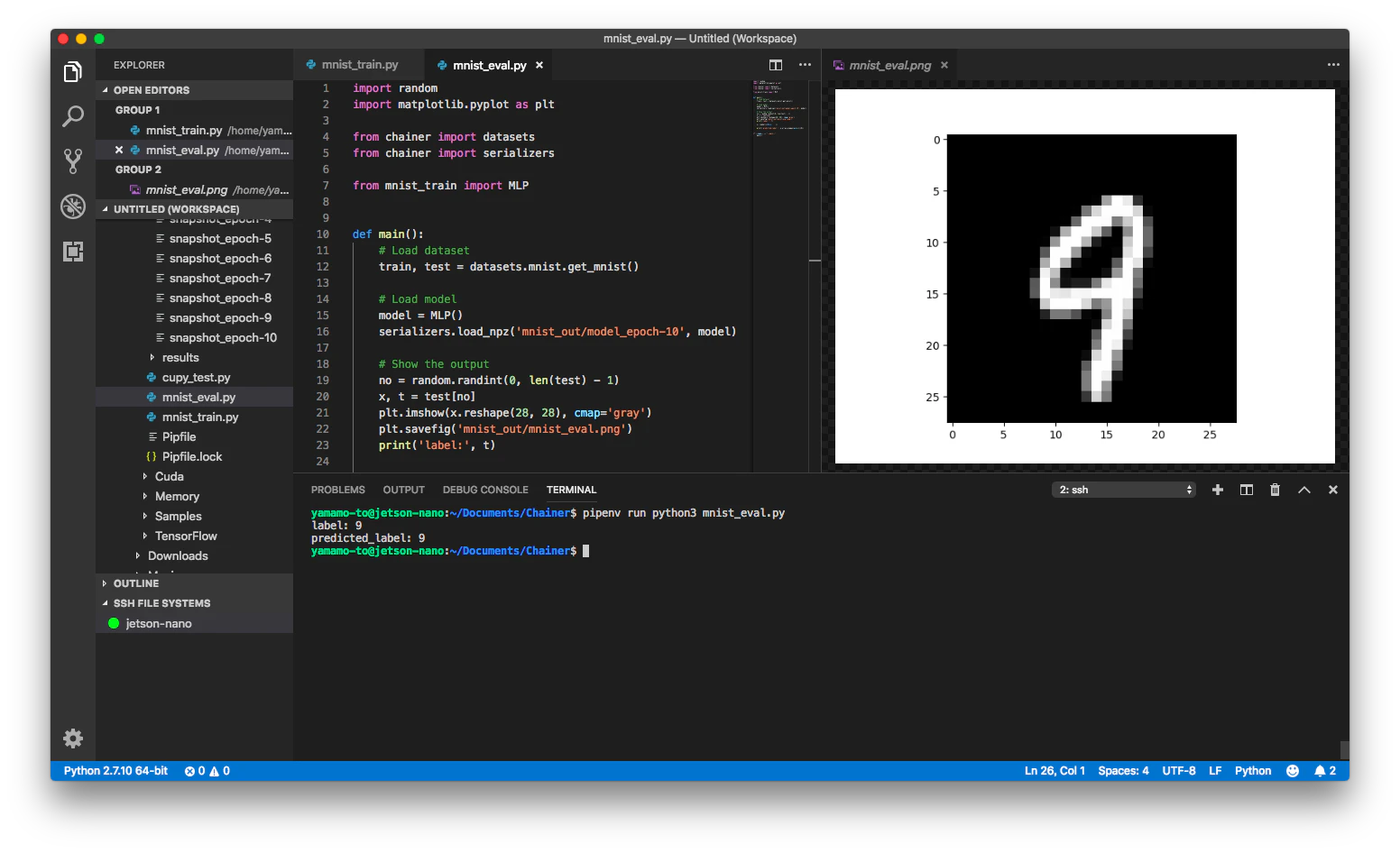Switch to the PROBLEMS panel tab

point(338,490)
